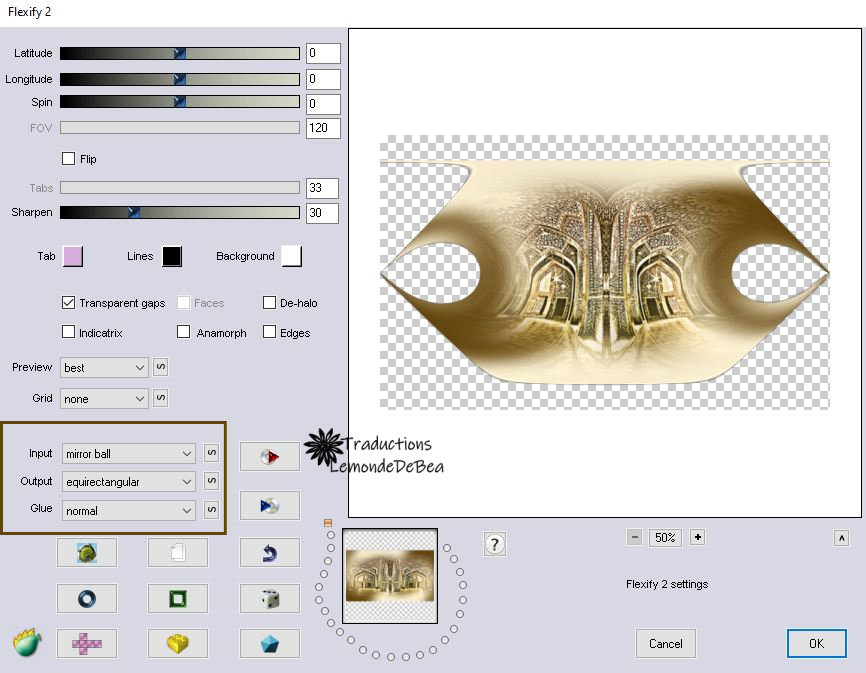This screenshot has height=673, width=866.
Task: Open the Output dropdown showing equirectangular
Action: (129, 482)
